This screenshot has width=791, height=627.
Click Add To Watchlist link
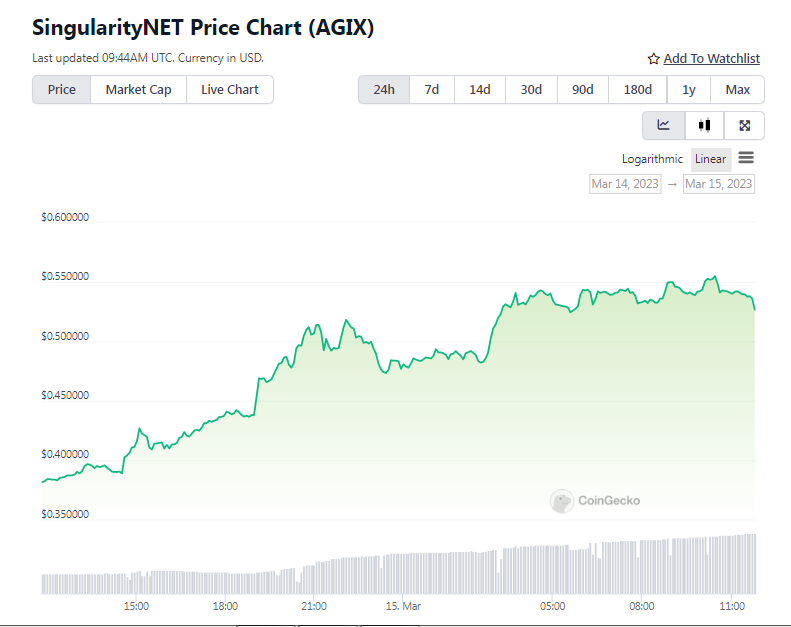[x=711, y=59]
